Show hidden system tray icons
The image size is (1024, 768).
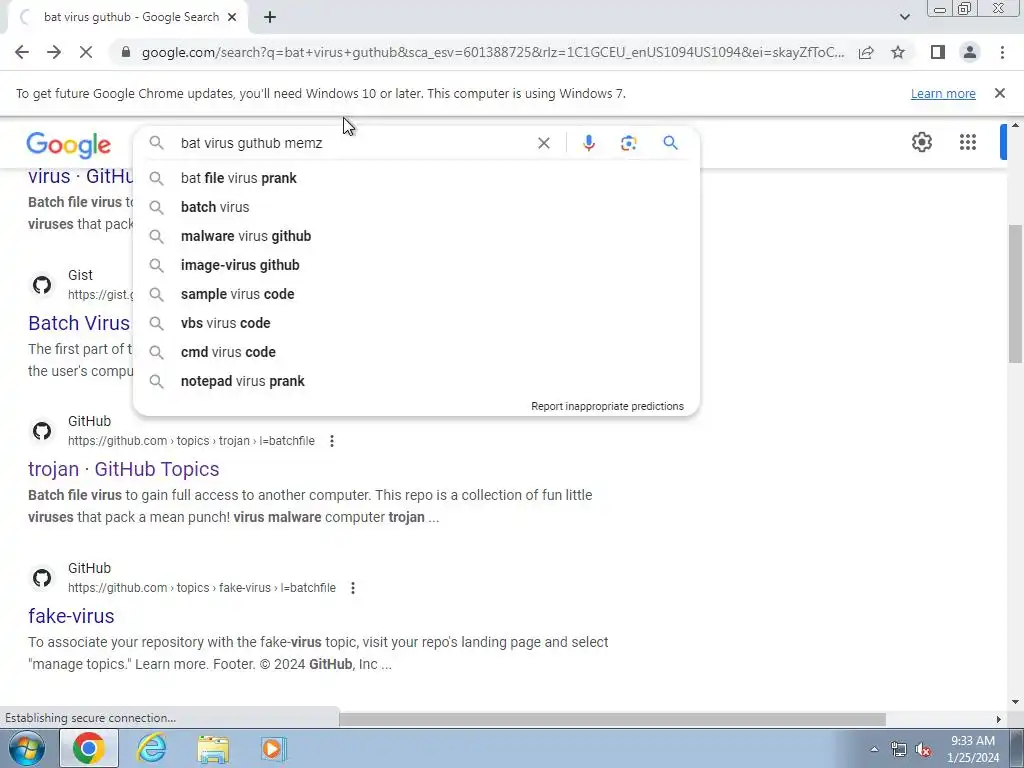tap(874, 749)
